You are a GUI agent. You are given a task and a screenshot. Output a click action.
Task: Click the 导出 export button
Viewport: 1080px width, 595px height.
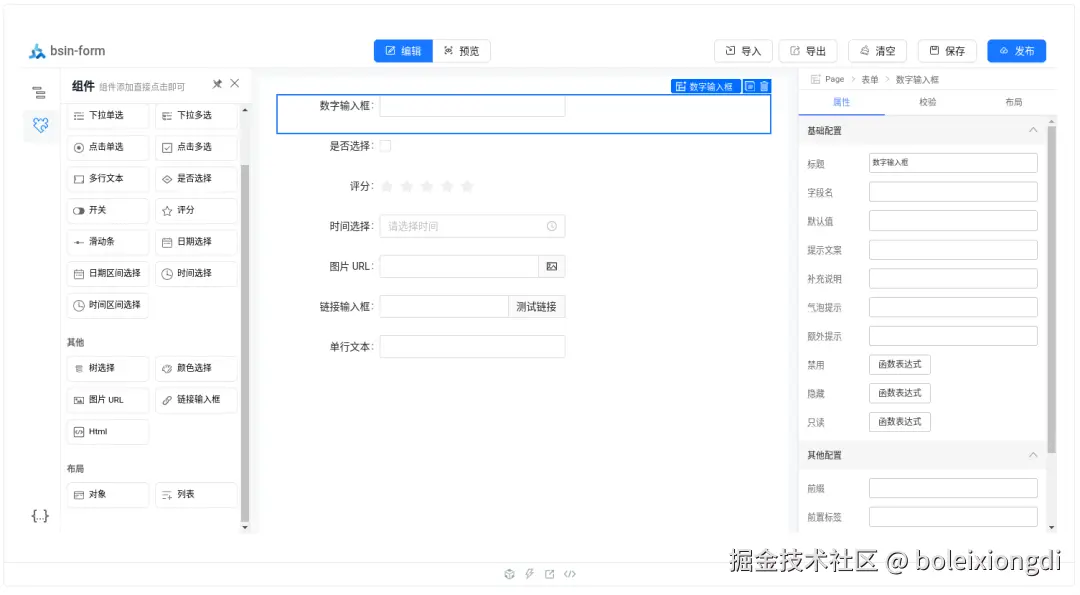coord(808,51)
